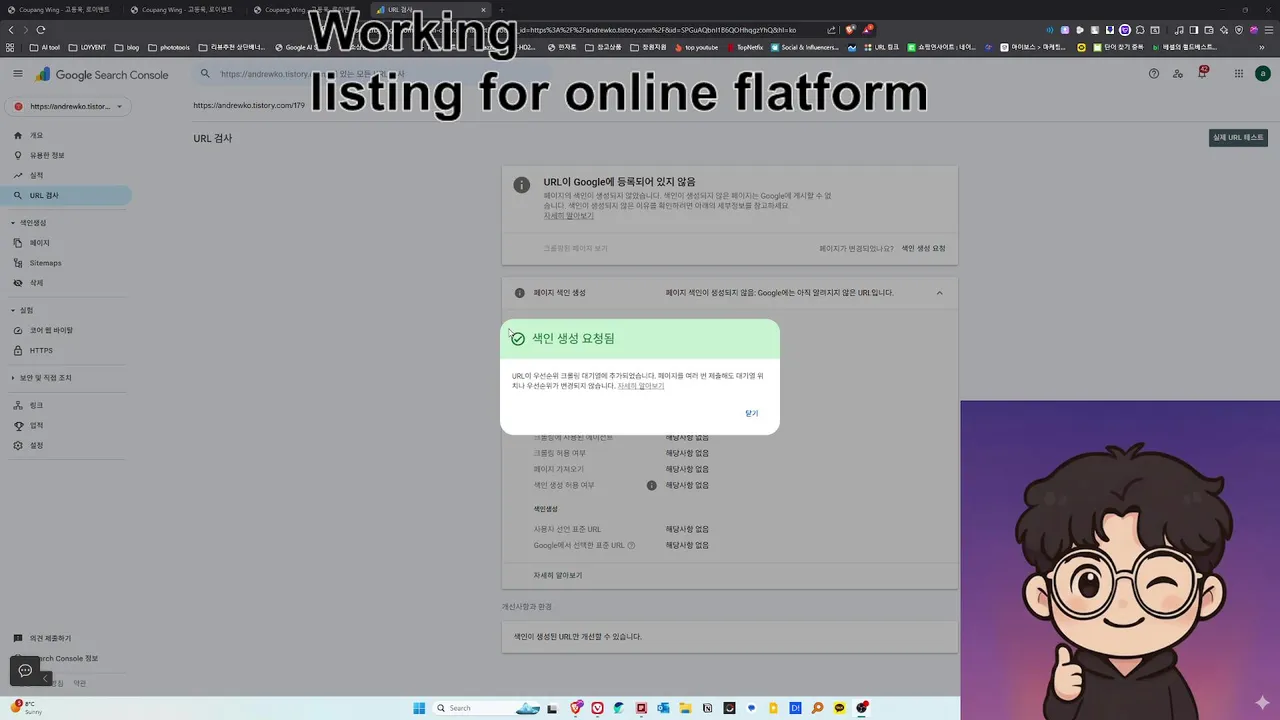Close the URL 검사 browser tab
The image size is (1280, 720).
[x=484, y=10]
